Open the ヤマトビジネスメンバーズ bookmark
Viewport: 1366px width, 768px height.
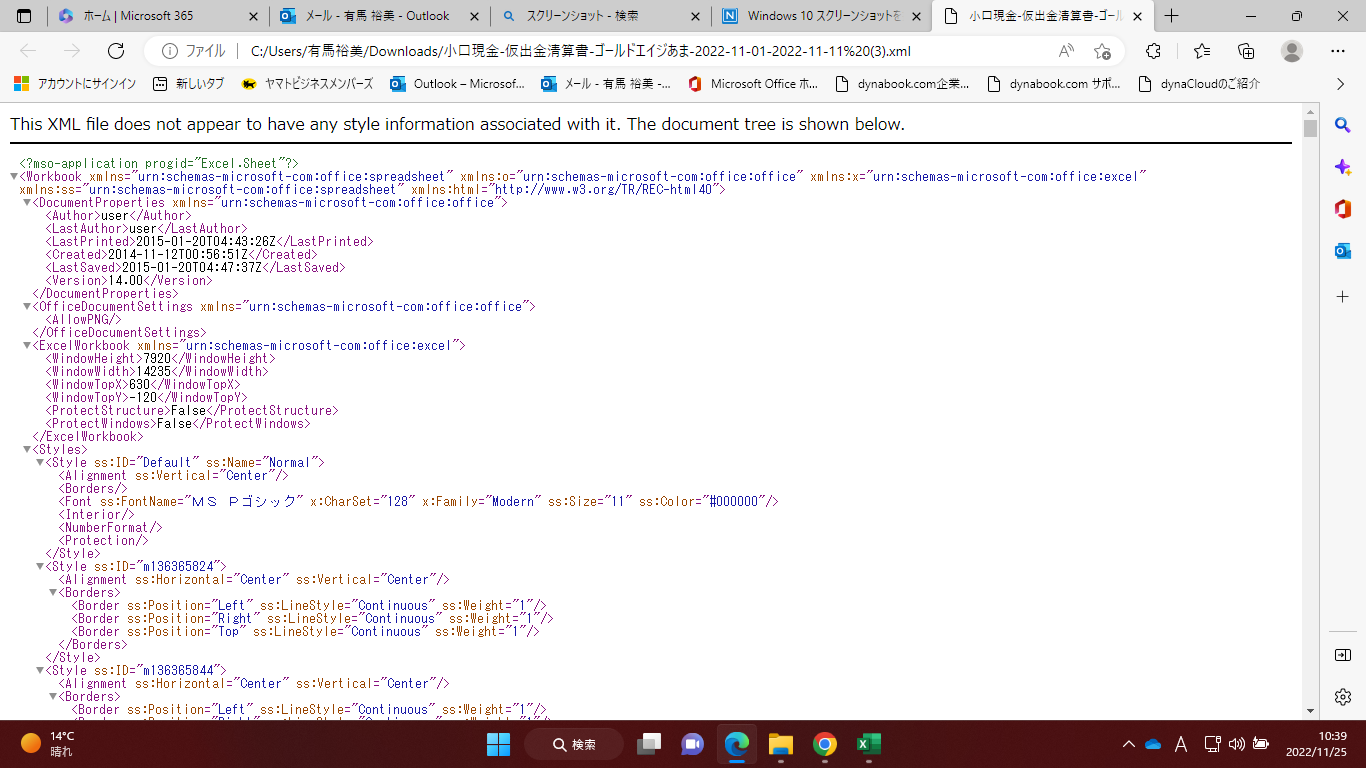point(307,84)
